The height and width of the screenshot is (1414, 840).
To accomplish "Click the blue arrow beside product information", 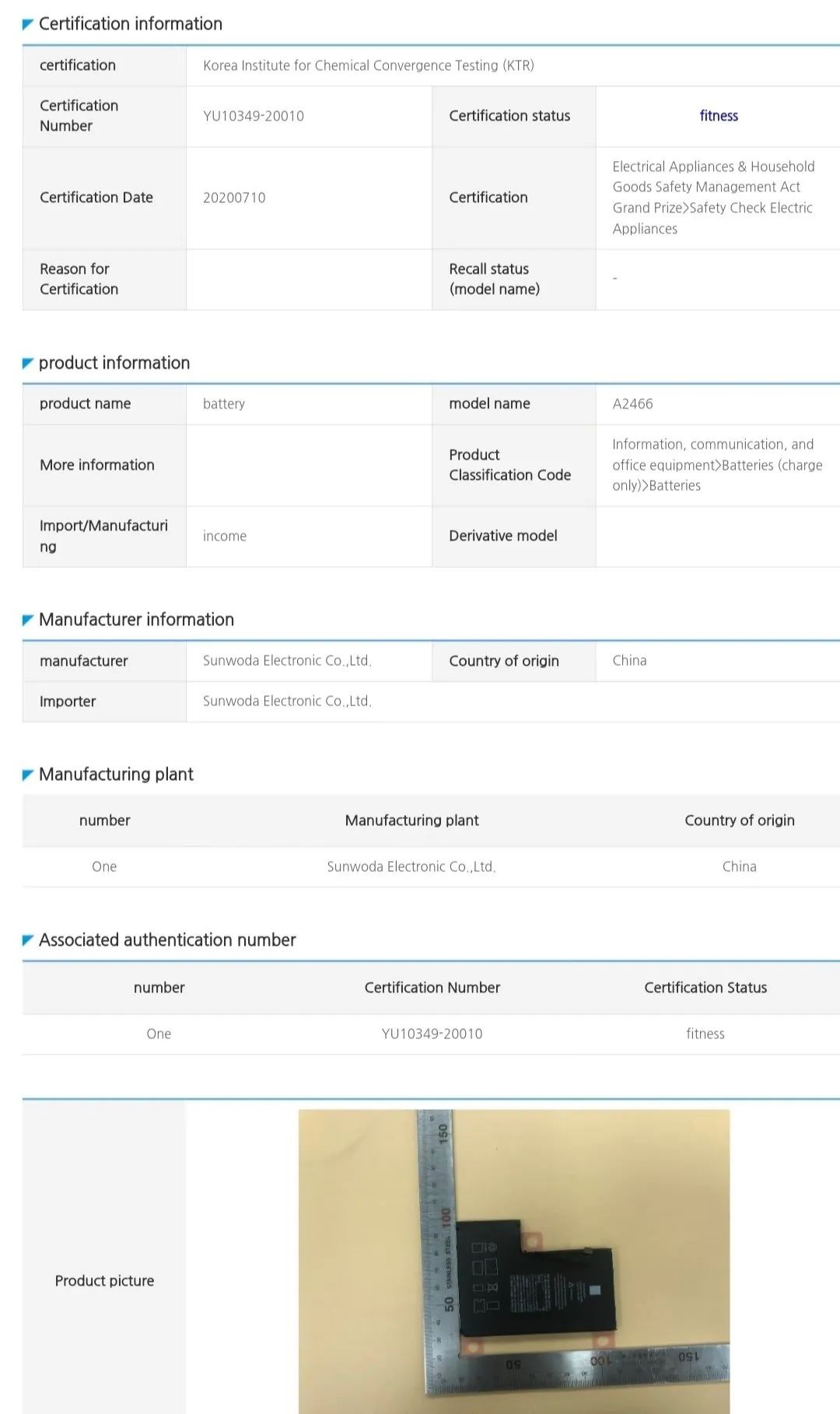I will point(28,363).
